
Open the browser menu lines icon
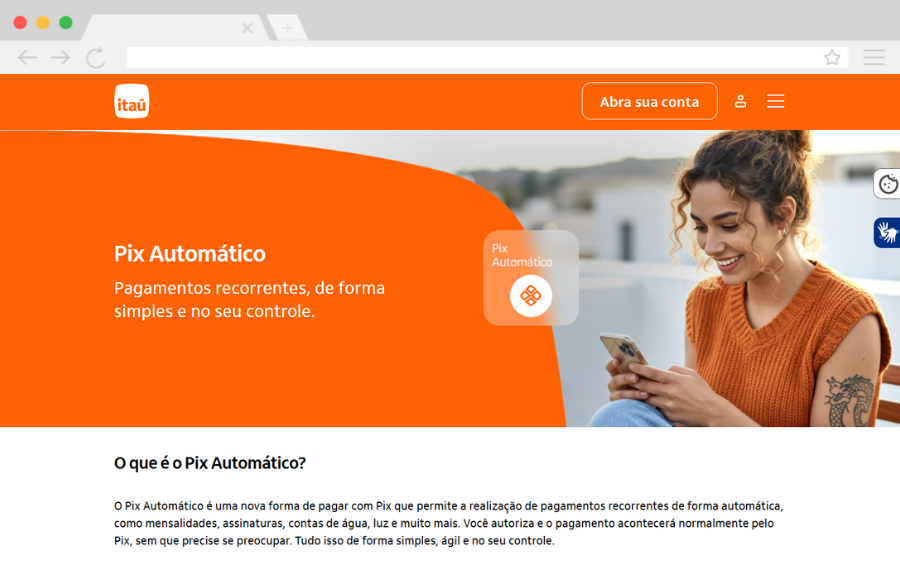[x=874, y=57]
